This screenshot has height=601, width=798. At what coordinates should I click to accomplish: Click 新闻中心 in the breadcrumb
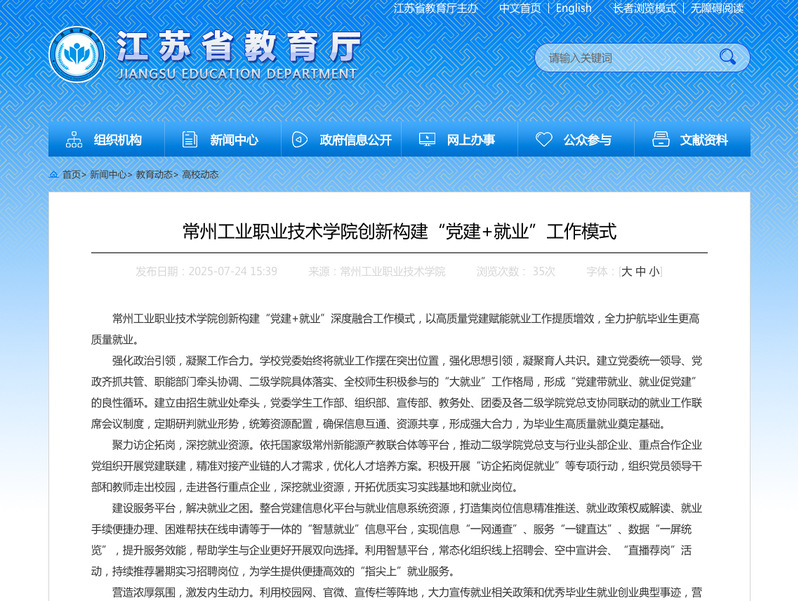108,175
